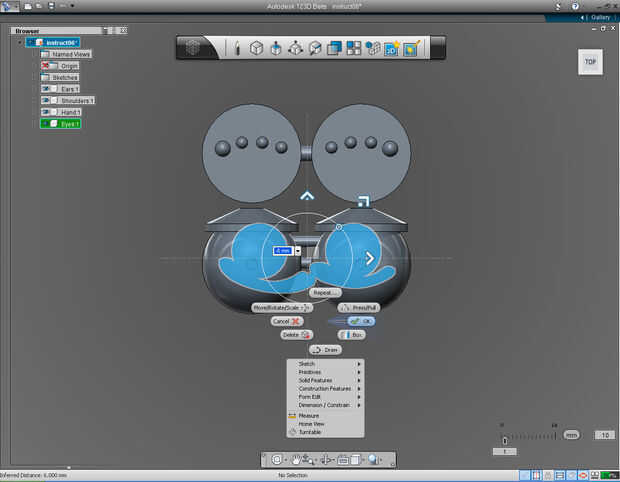The width and height of the screenshot is (620, 482).
Task: Click the save icon in title bar
Action: tap(51, 6)
